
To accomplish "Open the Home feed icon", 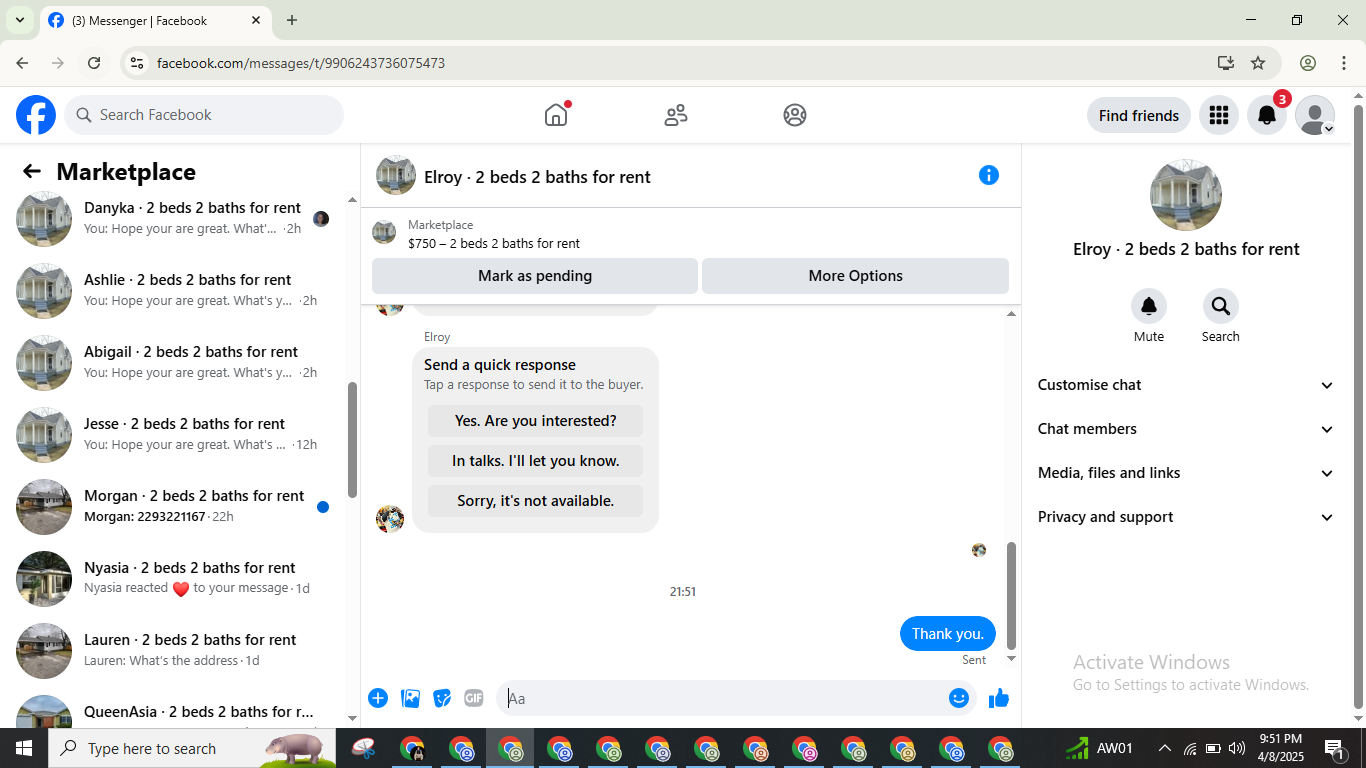I will [556, 115].
